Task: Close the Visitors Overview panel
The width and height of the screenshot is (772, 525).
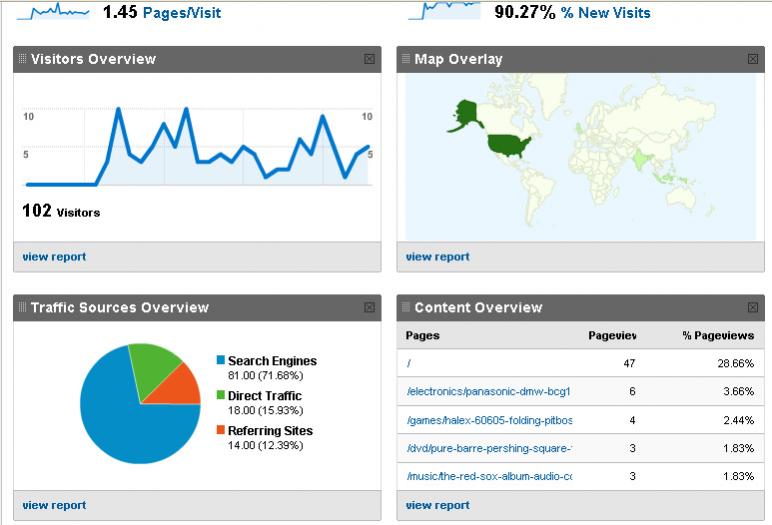Action: click(369, 59)
